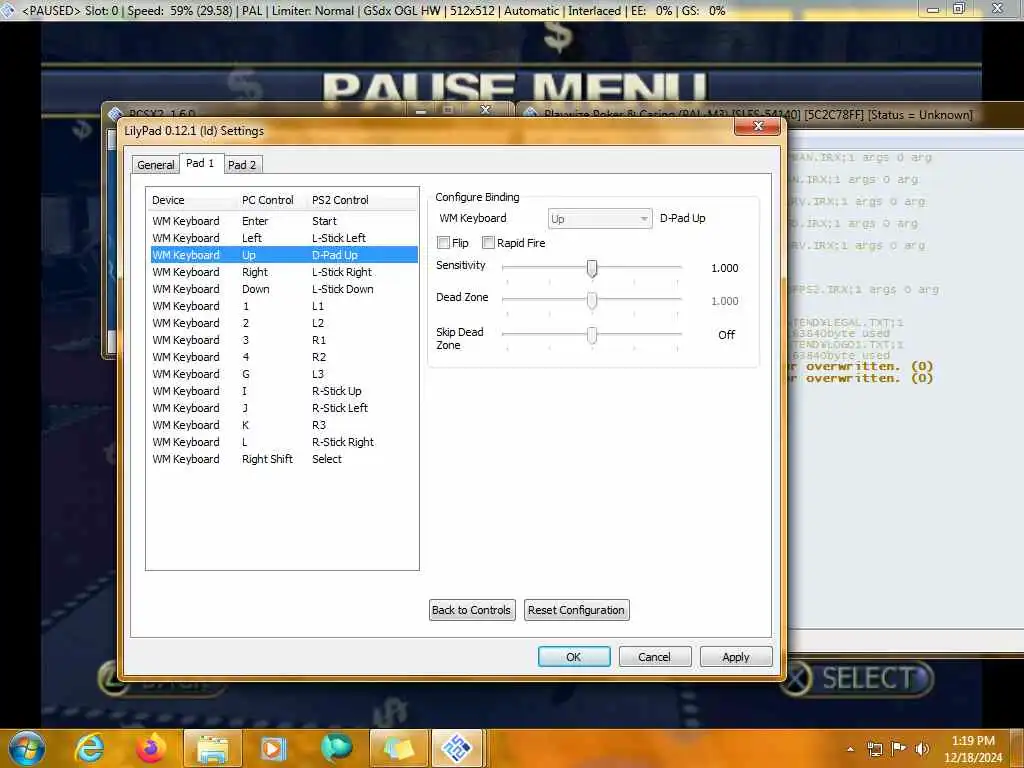Select the Pad 1 tab
This screenshot has height=768, width=1024.
pos(200,163)
